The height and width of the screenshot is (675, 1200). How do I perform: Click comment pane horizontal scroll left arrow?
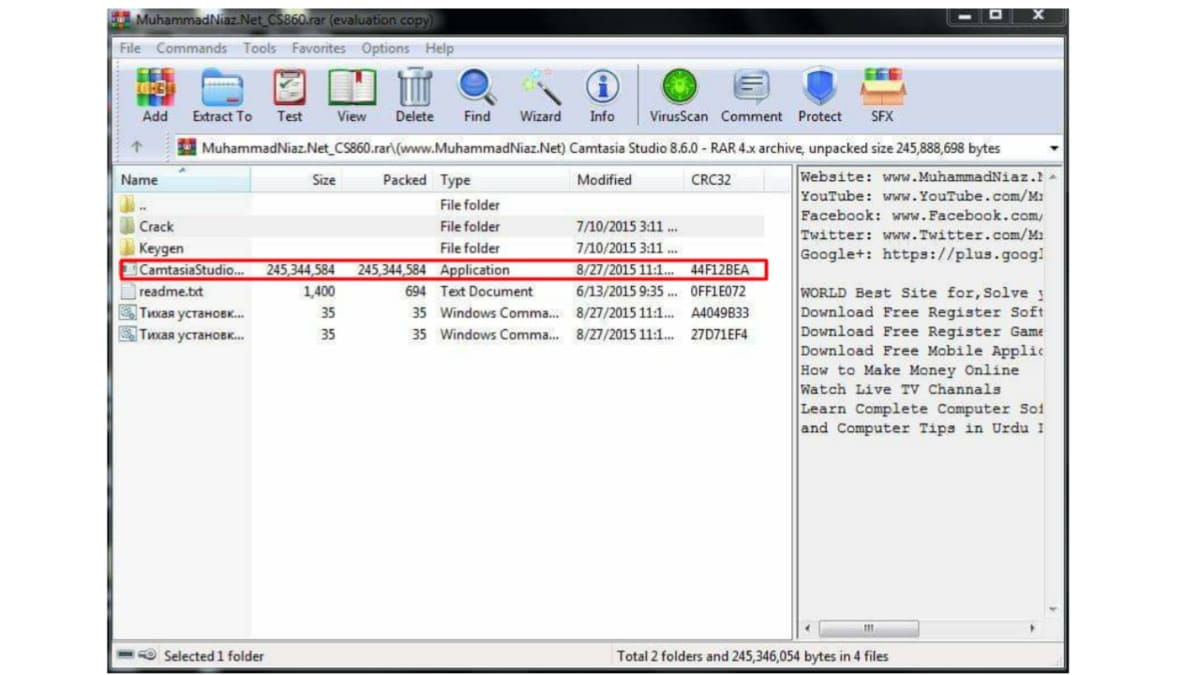(x=810, y=629)
